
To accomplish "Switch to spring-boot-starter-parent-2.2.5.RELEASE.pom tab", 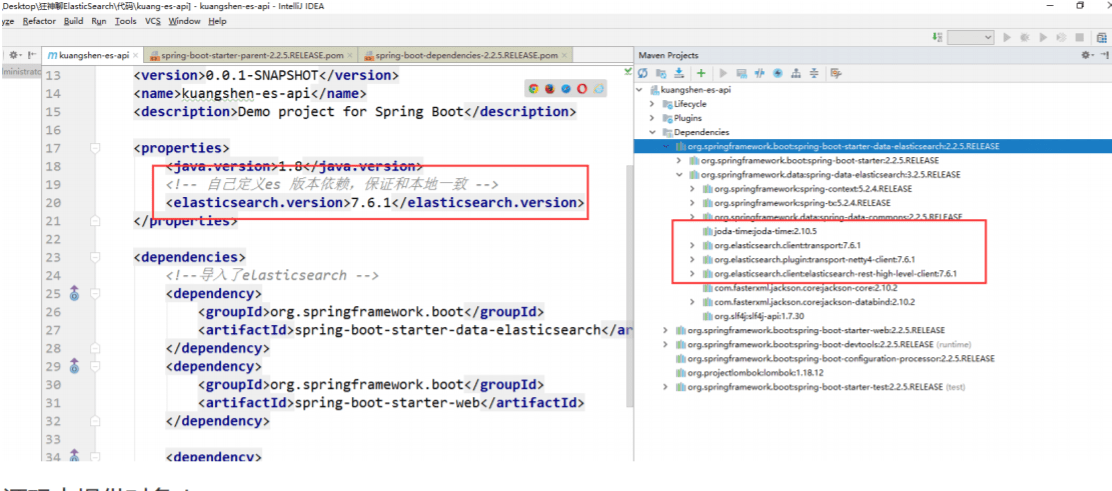I will point(251,55).
